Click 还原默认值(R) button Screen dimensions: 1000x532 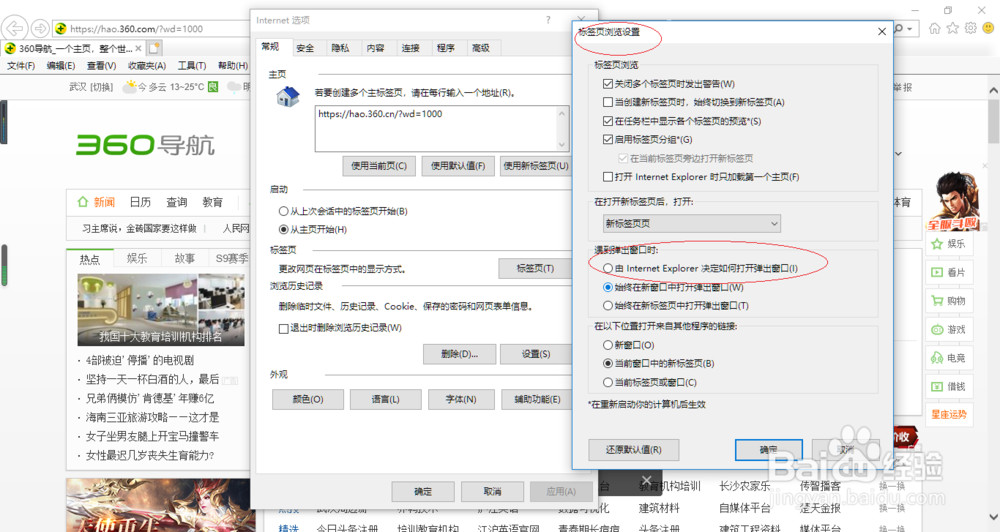[633, 450]
